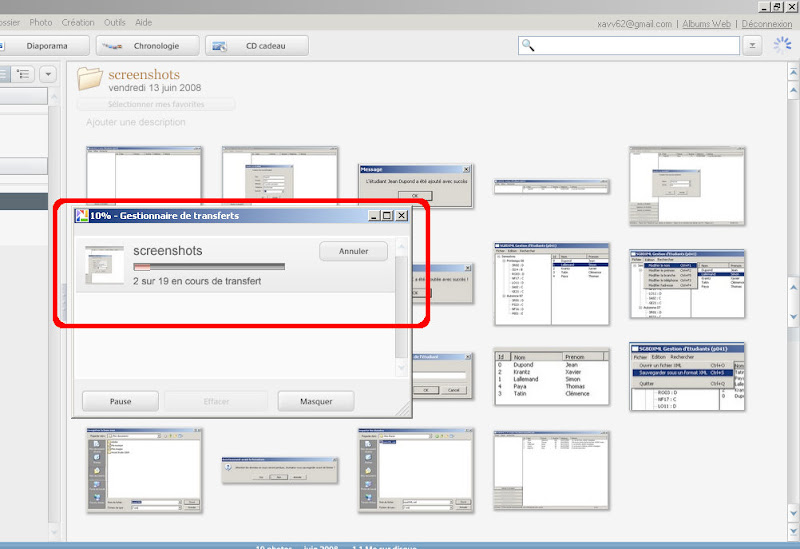This screenshot has width=800, height=549.
Task: Click the Chronologie button icon
Action: 112,46
